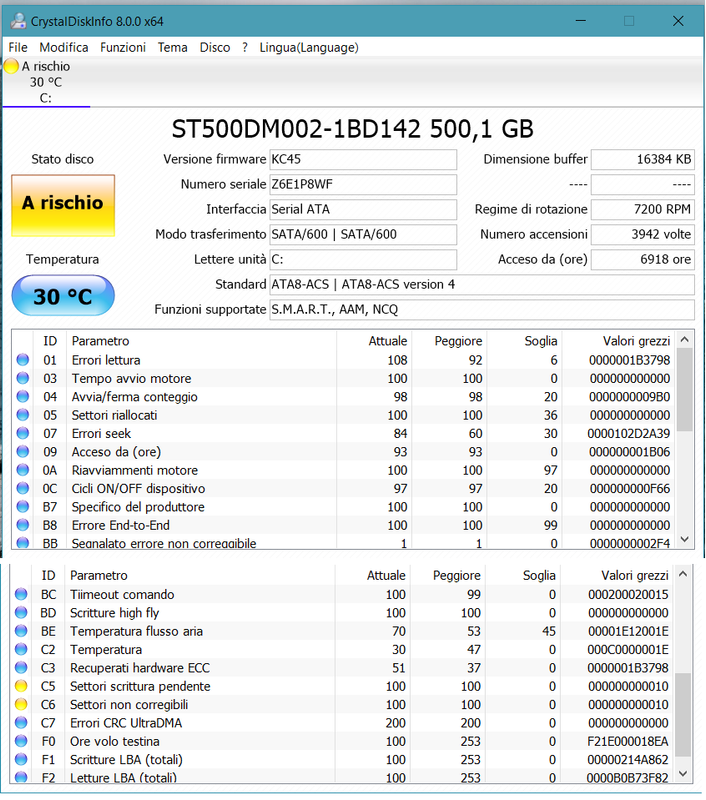Click the blue status dot for Errore End-to-End
The image size is (706, 800).
[22, 525]
